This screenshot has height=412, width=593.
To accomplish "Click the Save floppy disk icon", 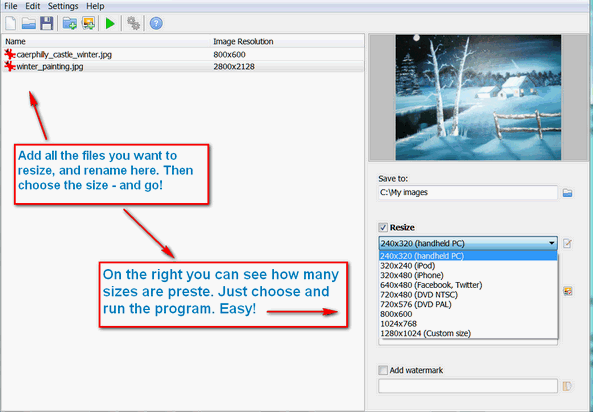I will 47,23.
